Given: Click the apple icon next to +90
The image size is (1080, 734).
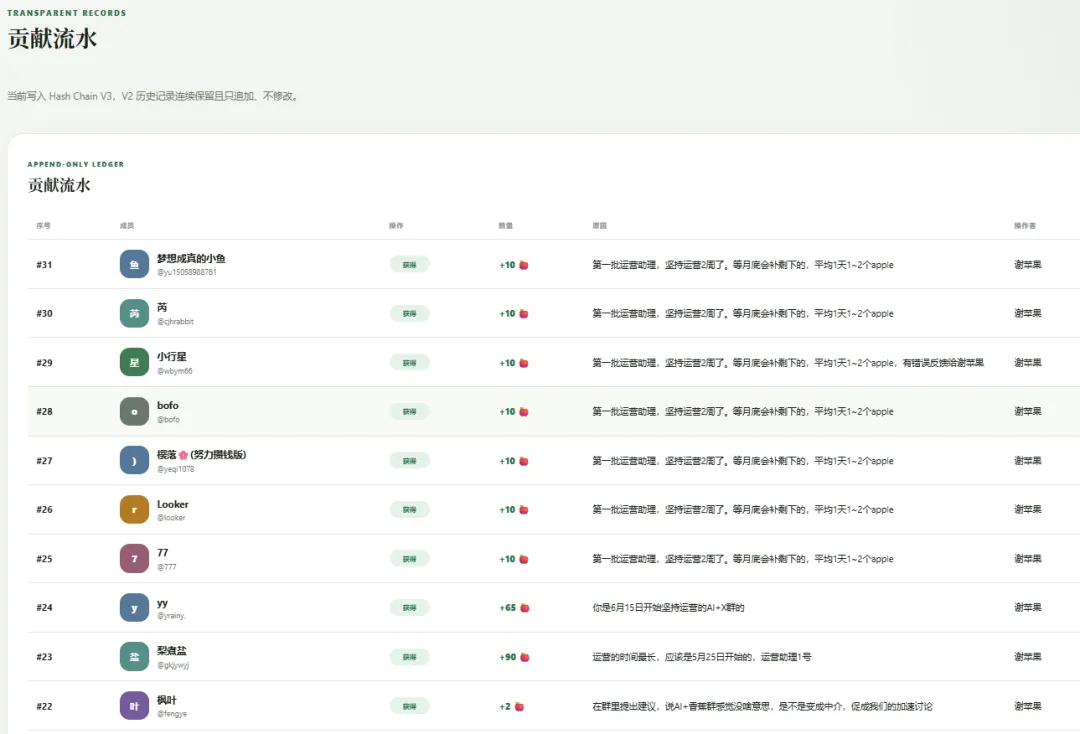Looking at the screenshot, I should 525,657.
